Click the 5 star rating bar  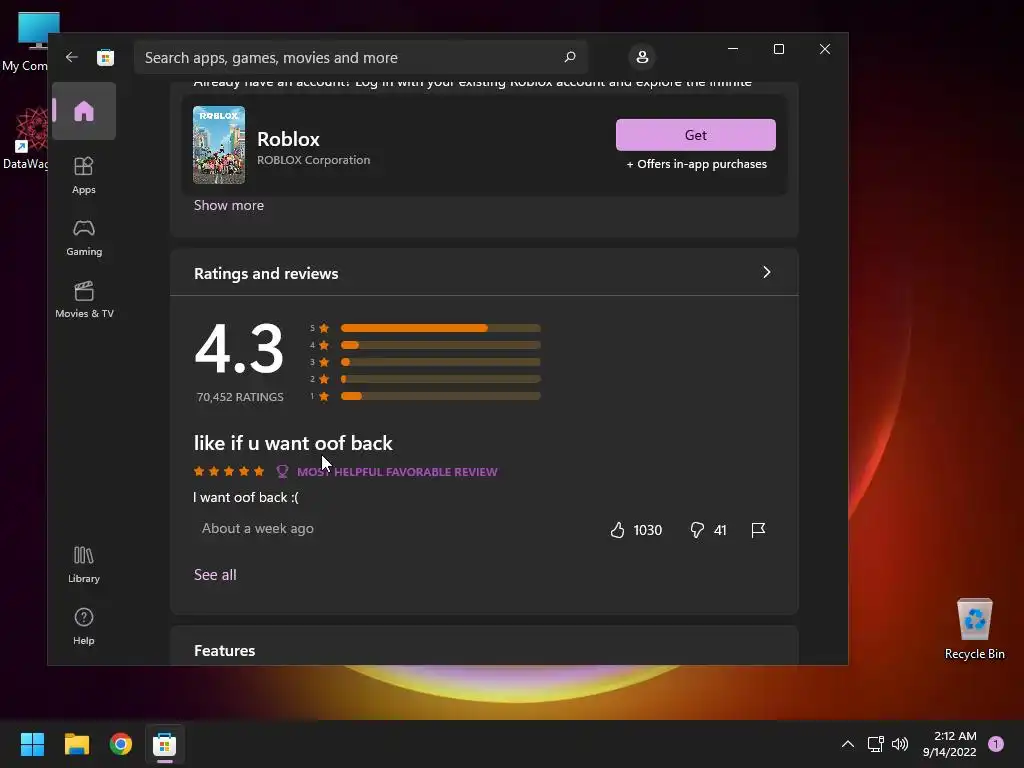pos(440,328)
